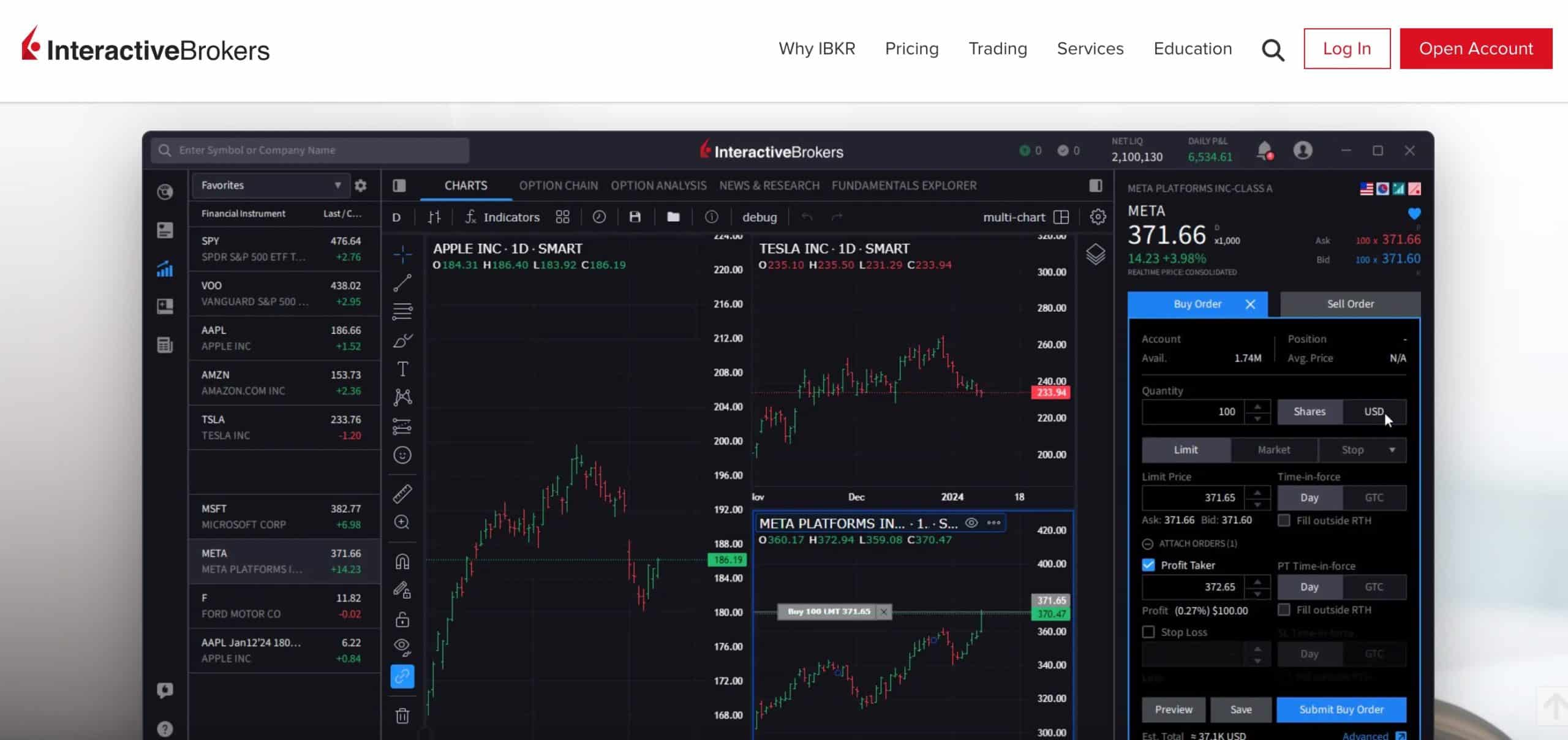Select the trend line drawing tool
This screenshot has width=1568, height=740.
click(402, 282)
